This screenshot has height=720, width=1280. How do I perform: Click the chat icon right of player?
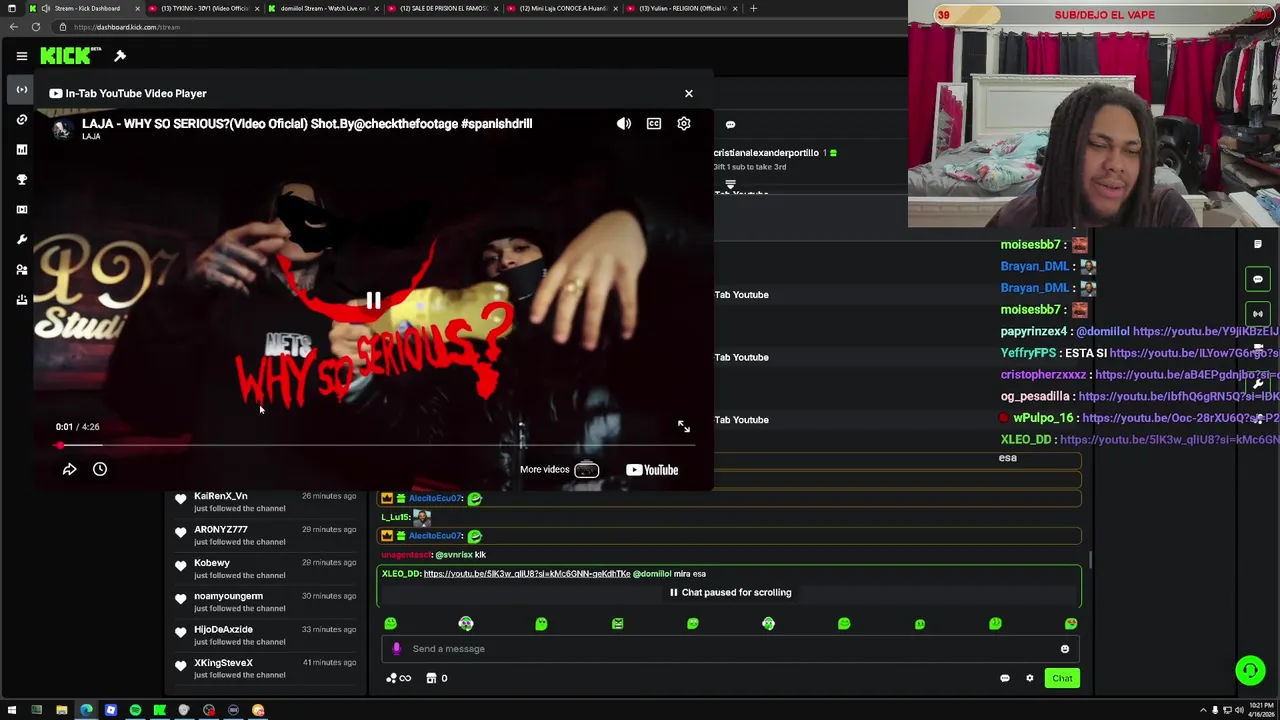pos(730,125)
